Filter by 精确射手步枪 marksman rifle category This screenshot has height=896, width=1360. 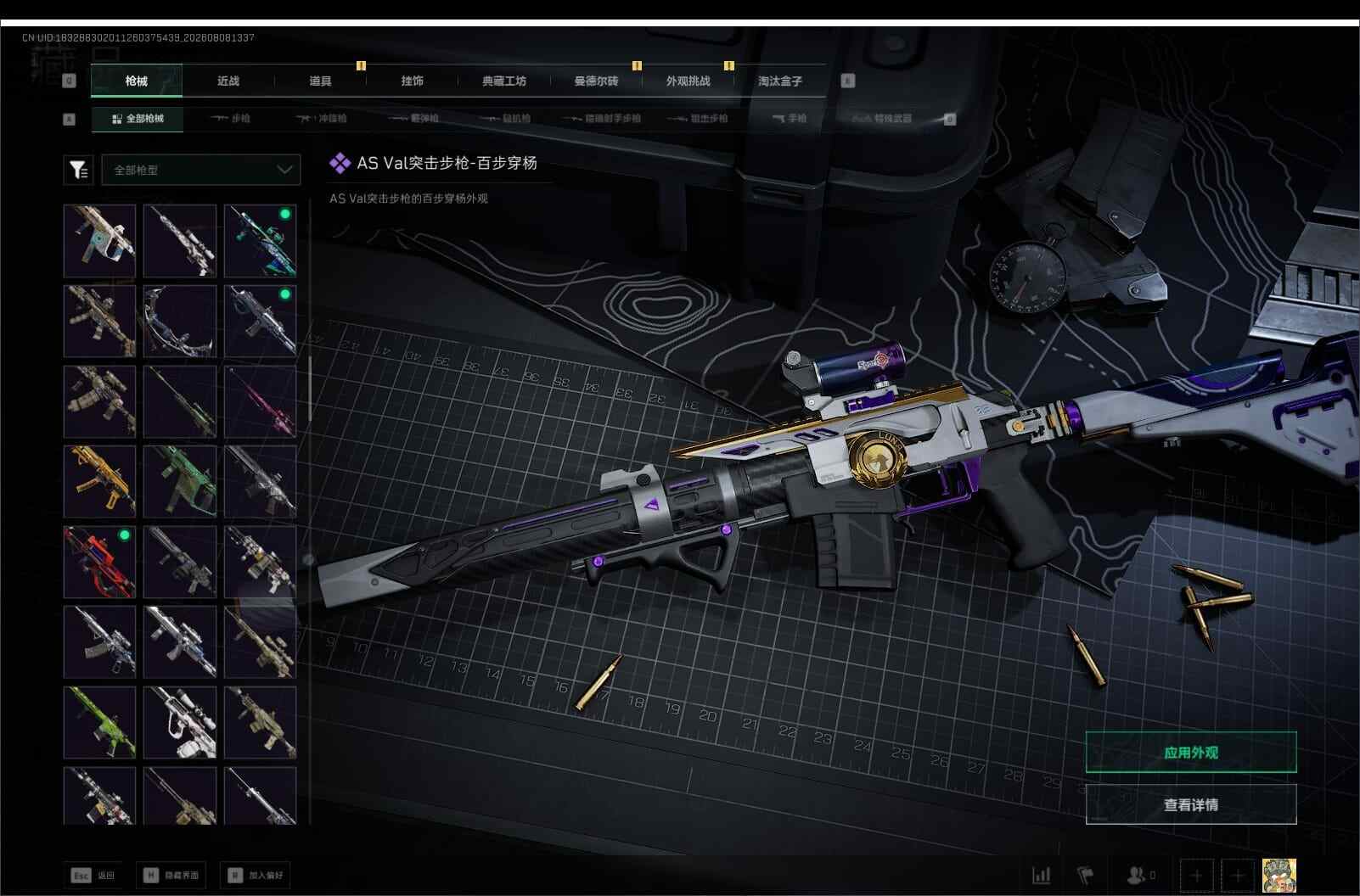tap(600, 119)
